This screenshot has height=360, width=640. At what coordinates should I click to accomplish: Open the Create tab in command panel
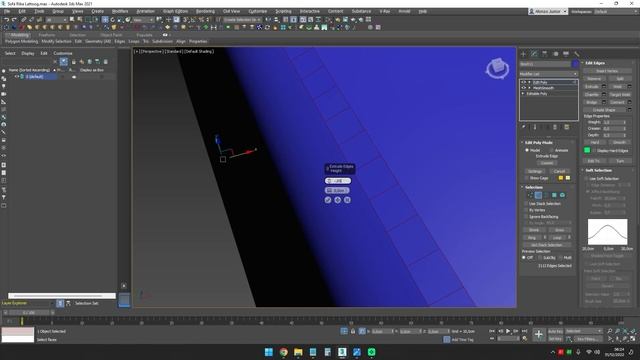coord(524,54)
